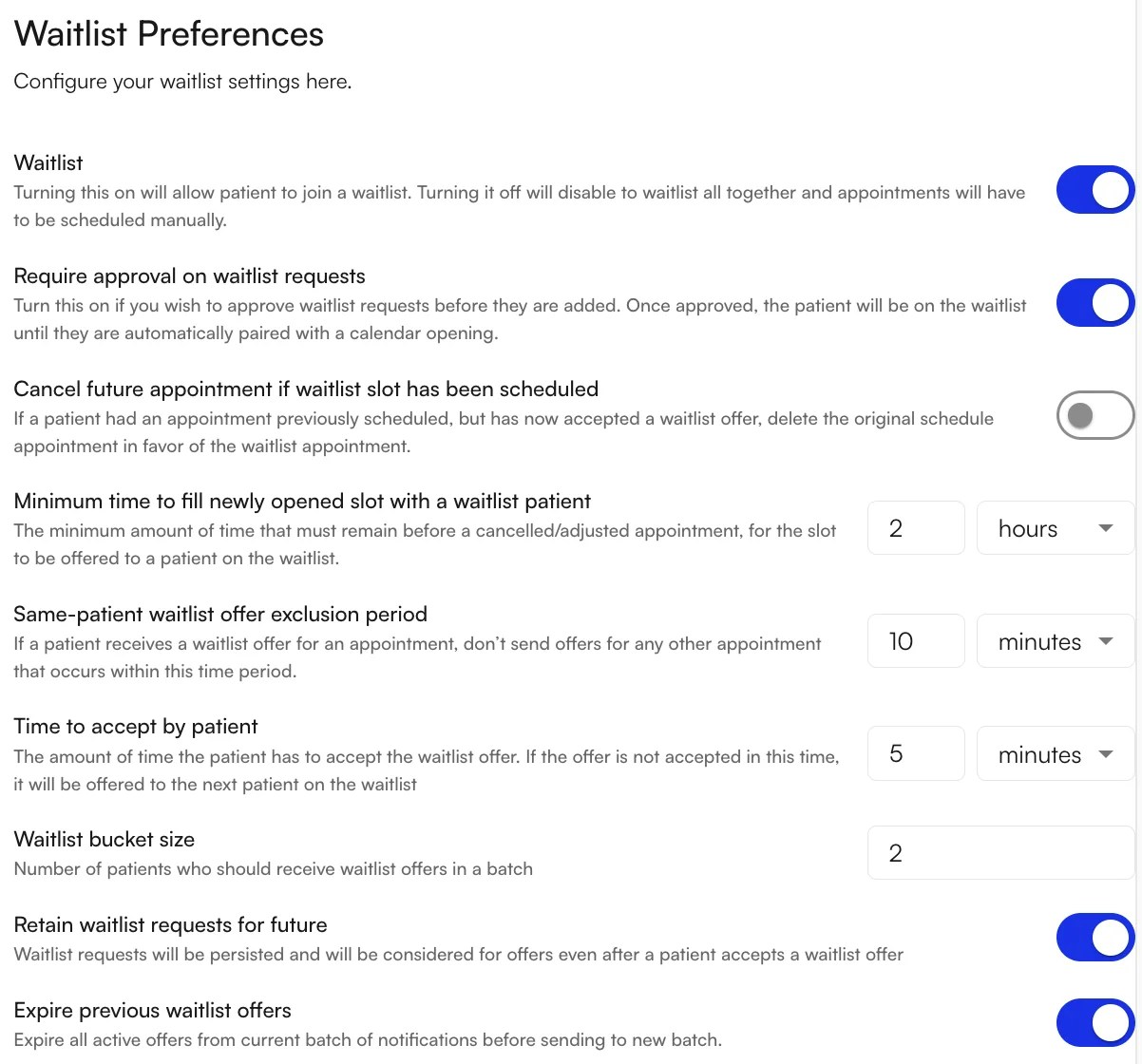Image resolution: width=1142 pixels, height=1064 pixels.
Task: Select the exclusion period value 10
Action: pos(915,641)
